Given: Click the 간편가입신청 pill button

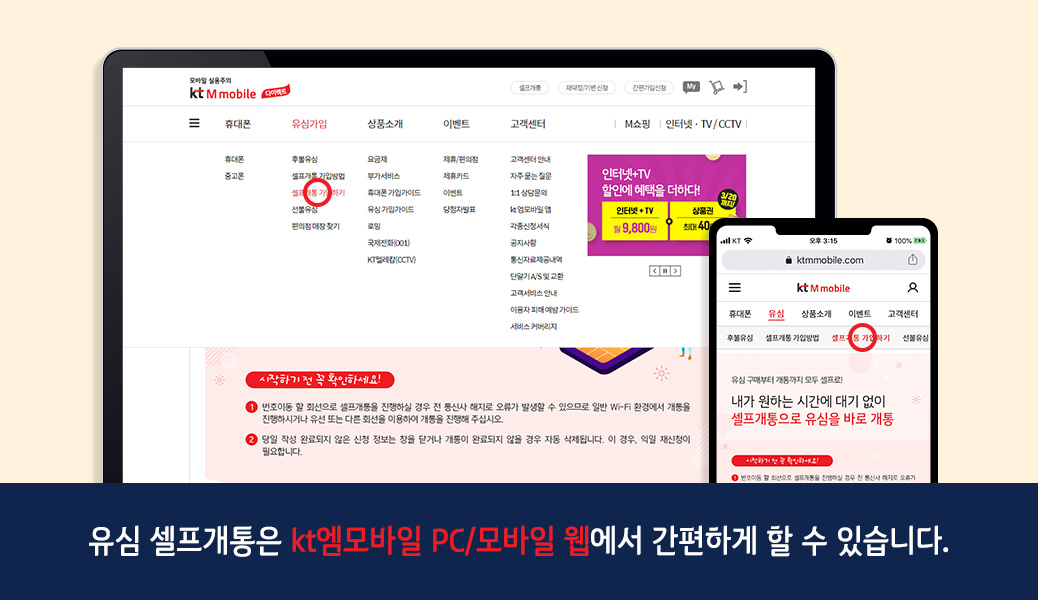Looking at the screenshot, I should pos(649,87).
